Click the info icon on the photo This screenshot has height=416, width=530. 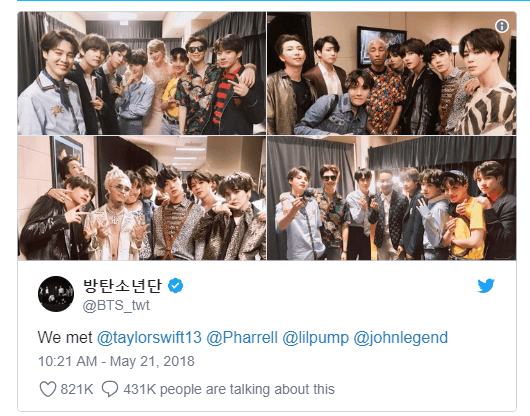(x=502, y=26)
